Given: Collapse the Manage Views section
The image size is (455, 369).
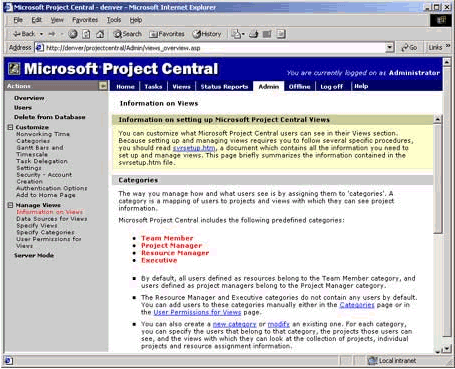Looking at the screenshot, I should 10,205.
